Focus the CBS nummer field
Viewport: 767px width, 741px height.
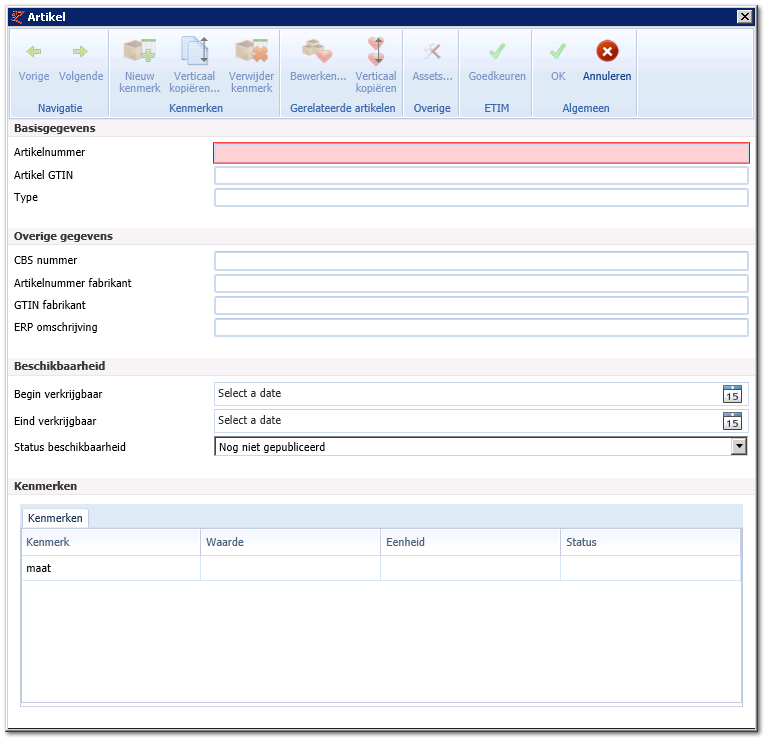tap(481, 261)
